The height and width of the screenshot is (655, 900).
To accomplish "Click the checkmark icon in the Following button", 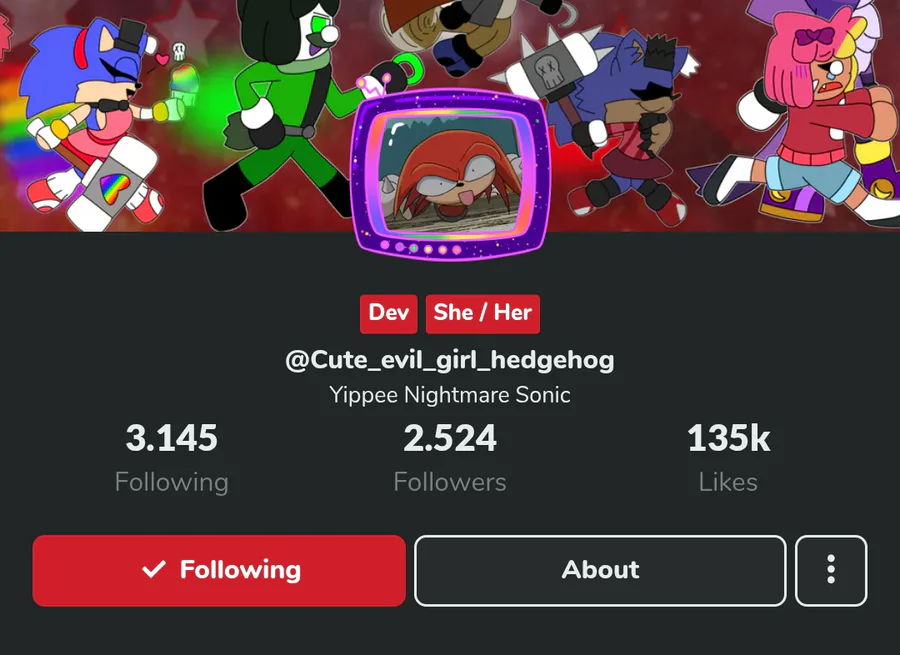I will (x=154, y=569).
